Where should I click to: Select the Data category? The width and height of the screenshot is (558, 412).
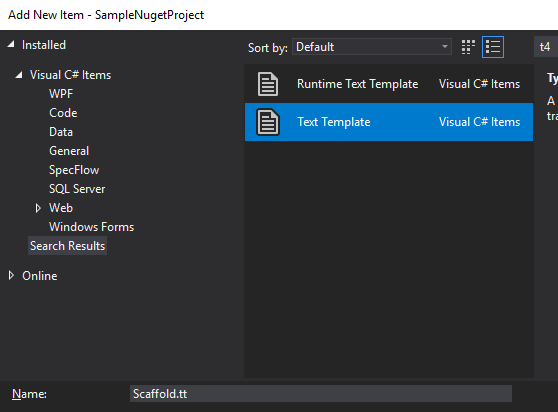(x=61, y=132)
